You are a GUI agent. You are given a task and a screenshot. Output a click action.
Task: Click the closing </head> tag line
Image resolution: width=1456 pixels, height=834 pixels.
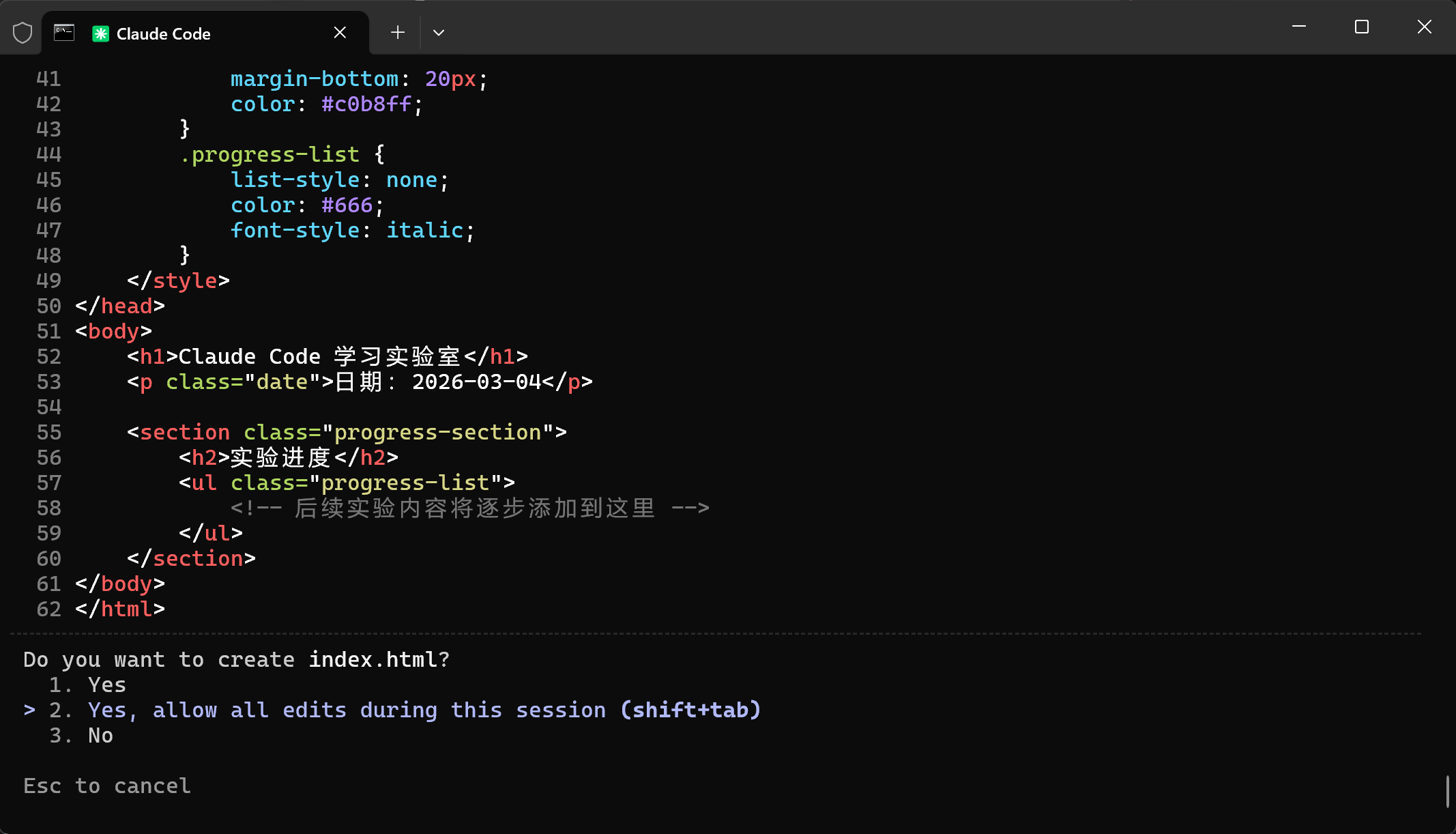pyautogui.click(x=120, y=306)
